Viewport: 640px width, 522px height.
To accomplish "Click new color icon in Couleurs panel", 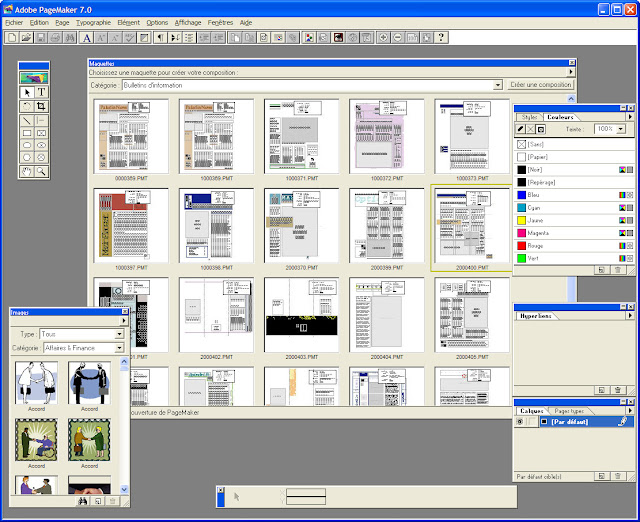I will 602,270.
